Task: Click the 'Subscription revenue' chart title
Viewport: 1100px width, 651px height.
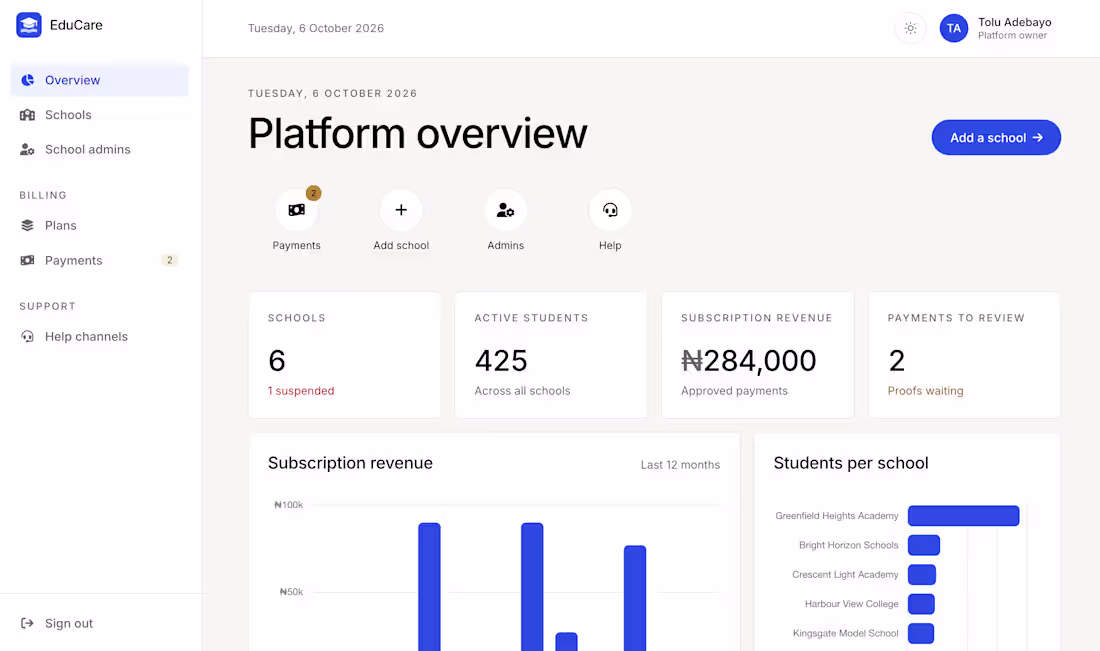Action: click(x=350, y=463)
